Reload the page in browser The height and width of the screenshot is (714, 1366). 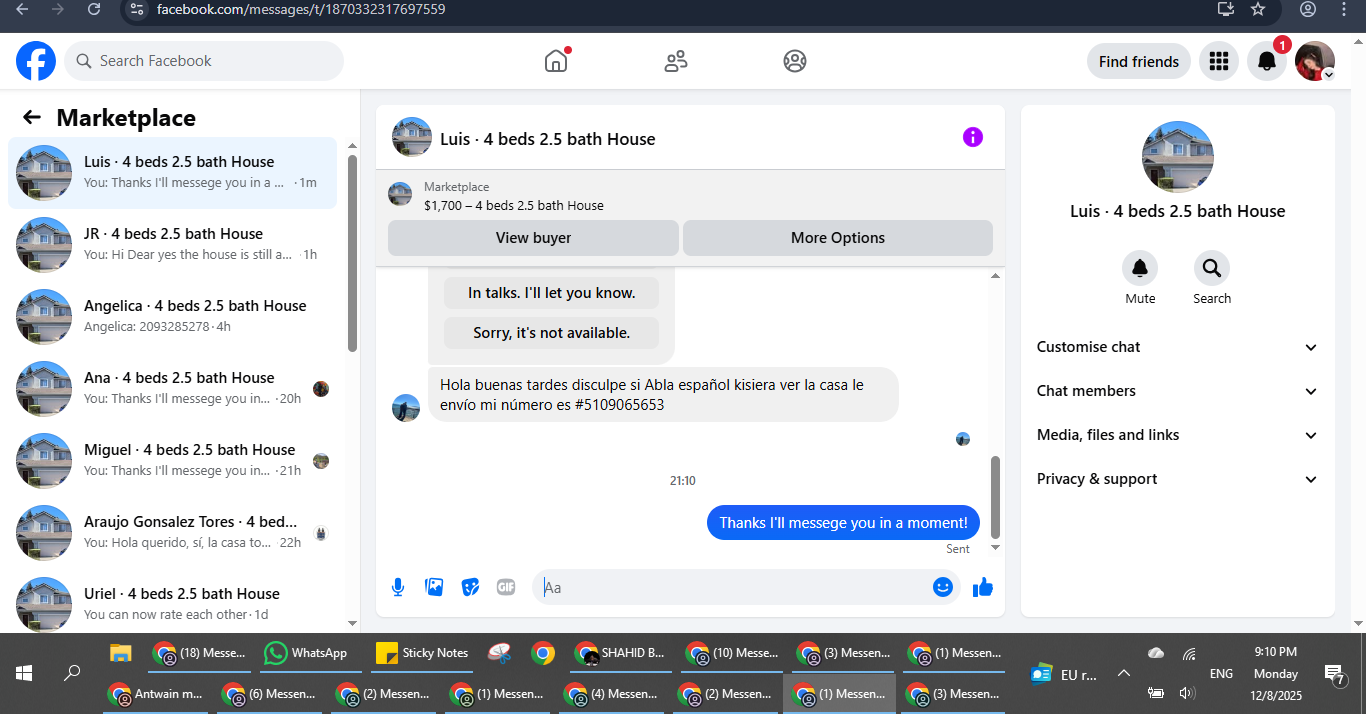(94, 9)
